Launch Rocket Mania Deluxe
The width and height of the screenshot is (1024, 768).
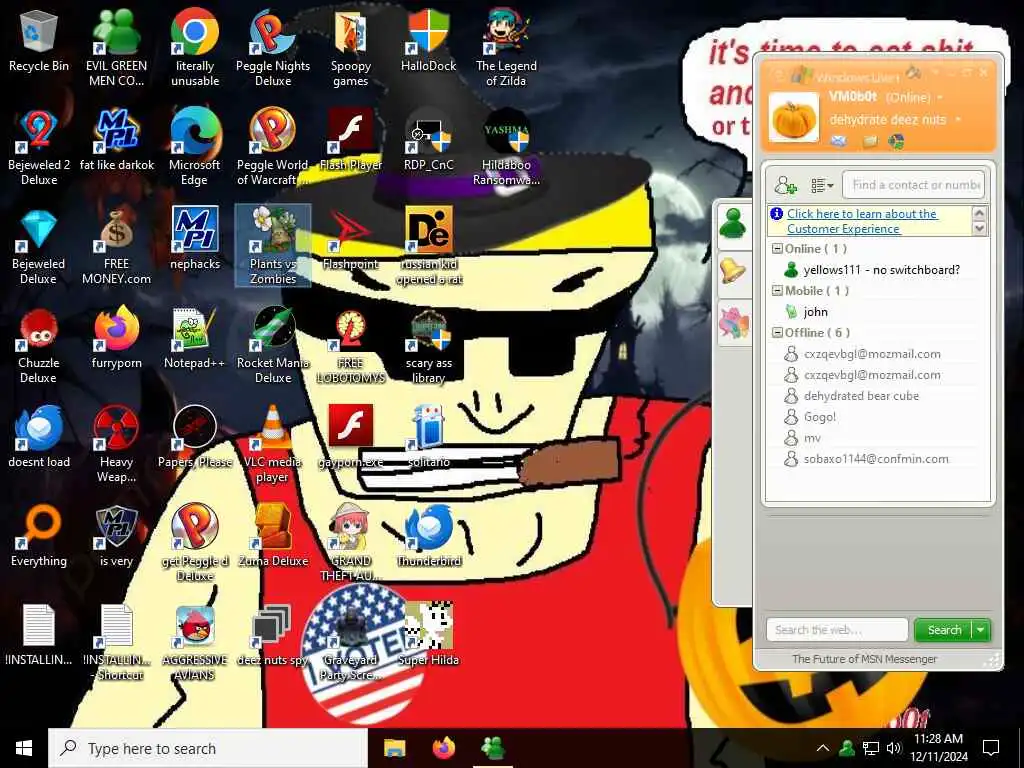(273, 345)
